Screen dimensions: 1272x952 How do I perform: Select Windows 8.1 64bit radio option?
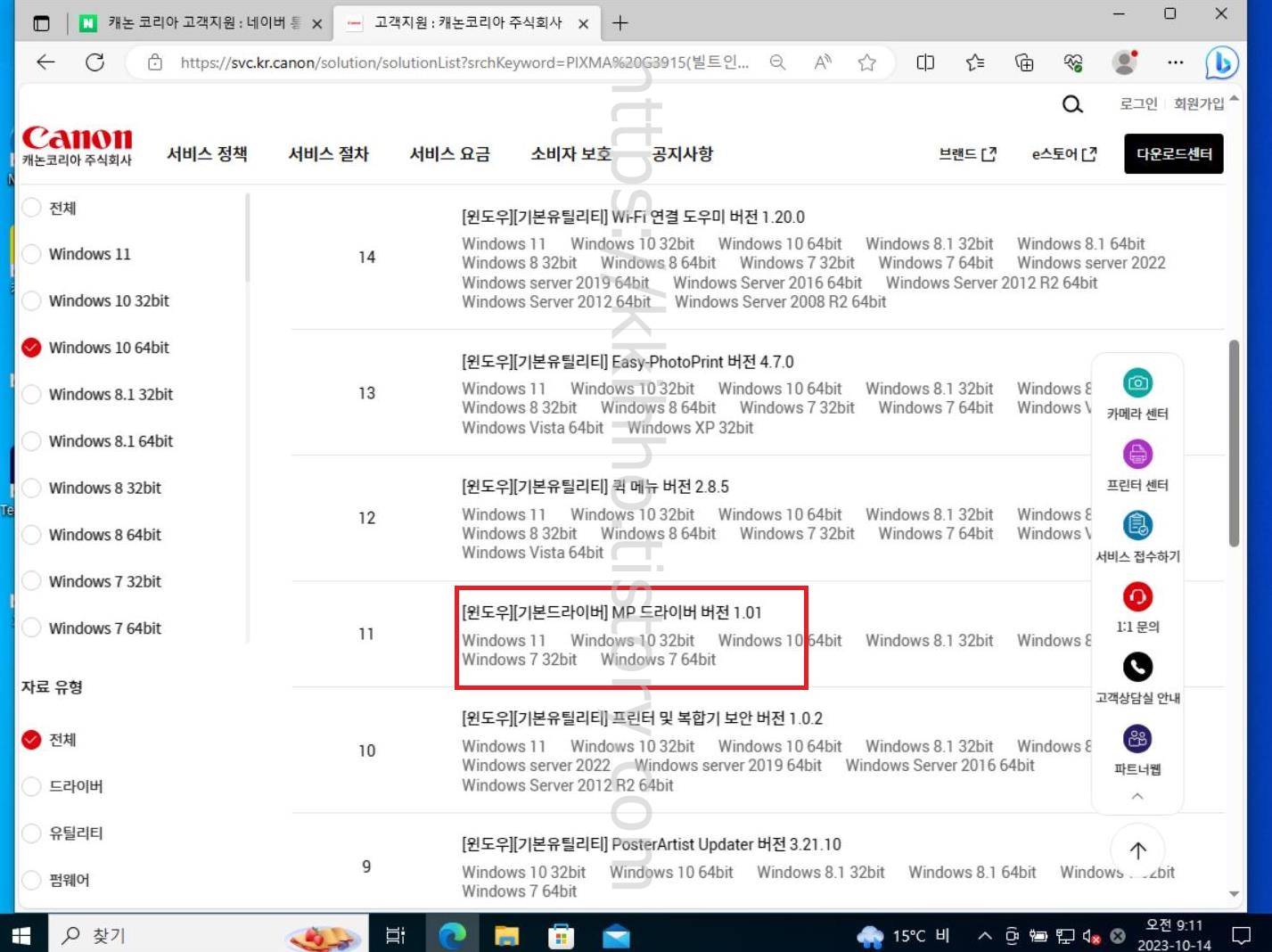point(31,441)
